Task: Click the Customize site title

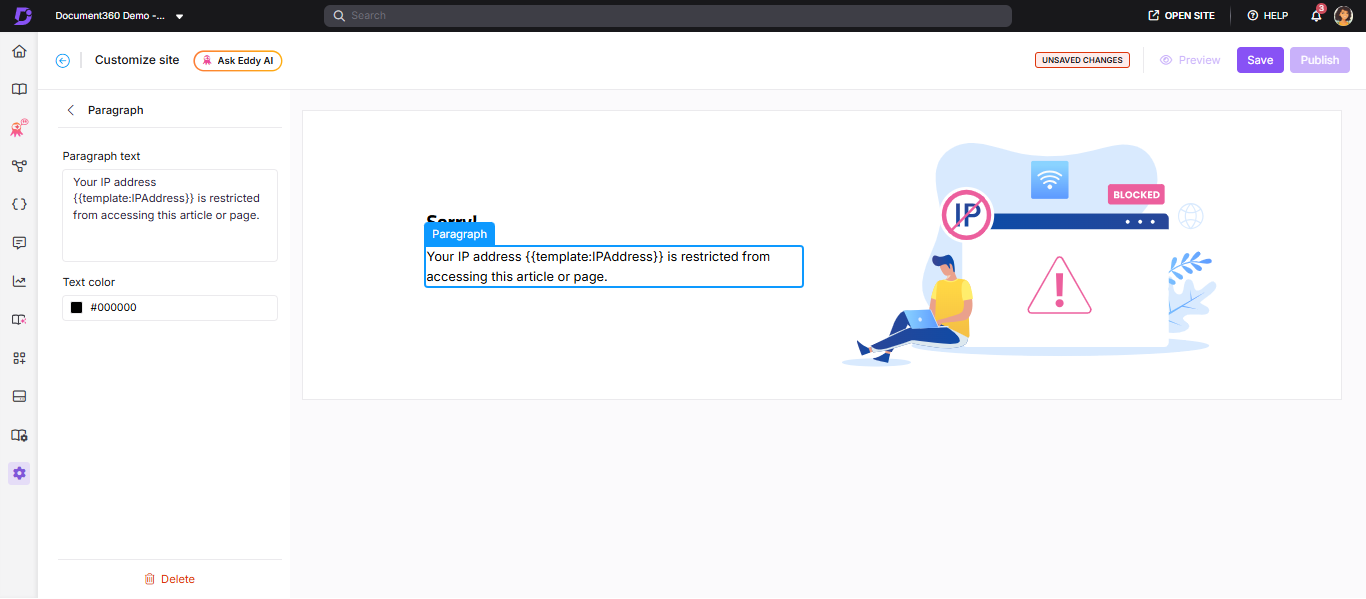Action: [x=137, y=60]
